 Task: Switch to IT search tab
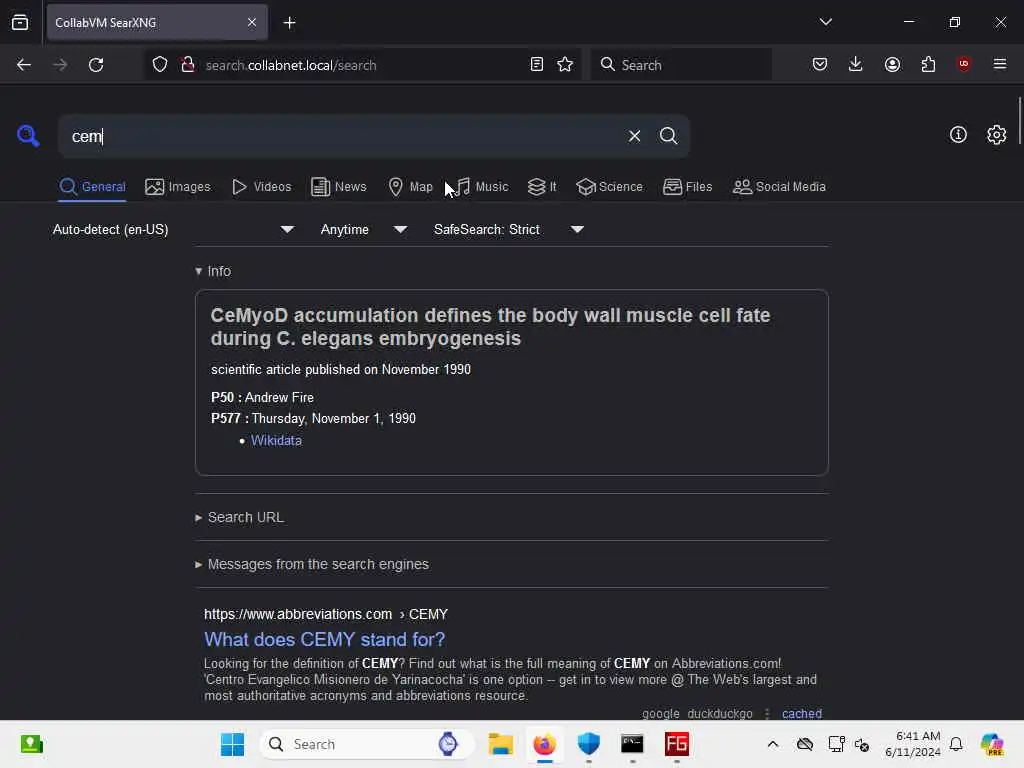click(x=542, y=187)
